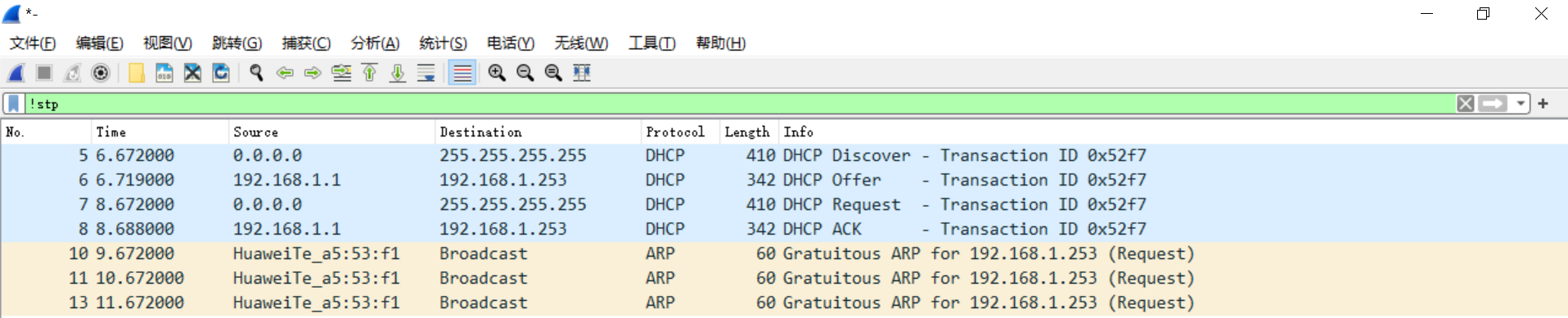Open the 跳转(G) menu
Screen dimensions: 1568x318
click(x=237, y=43)
